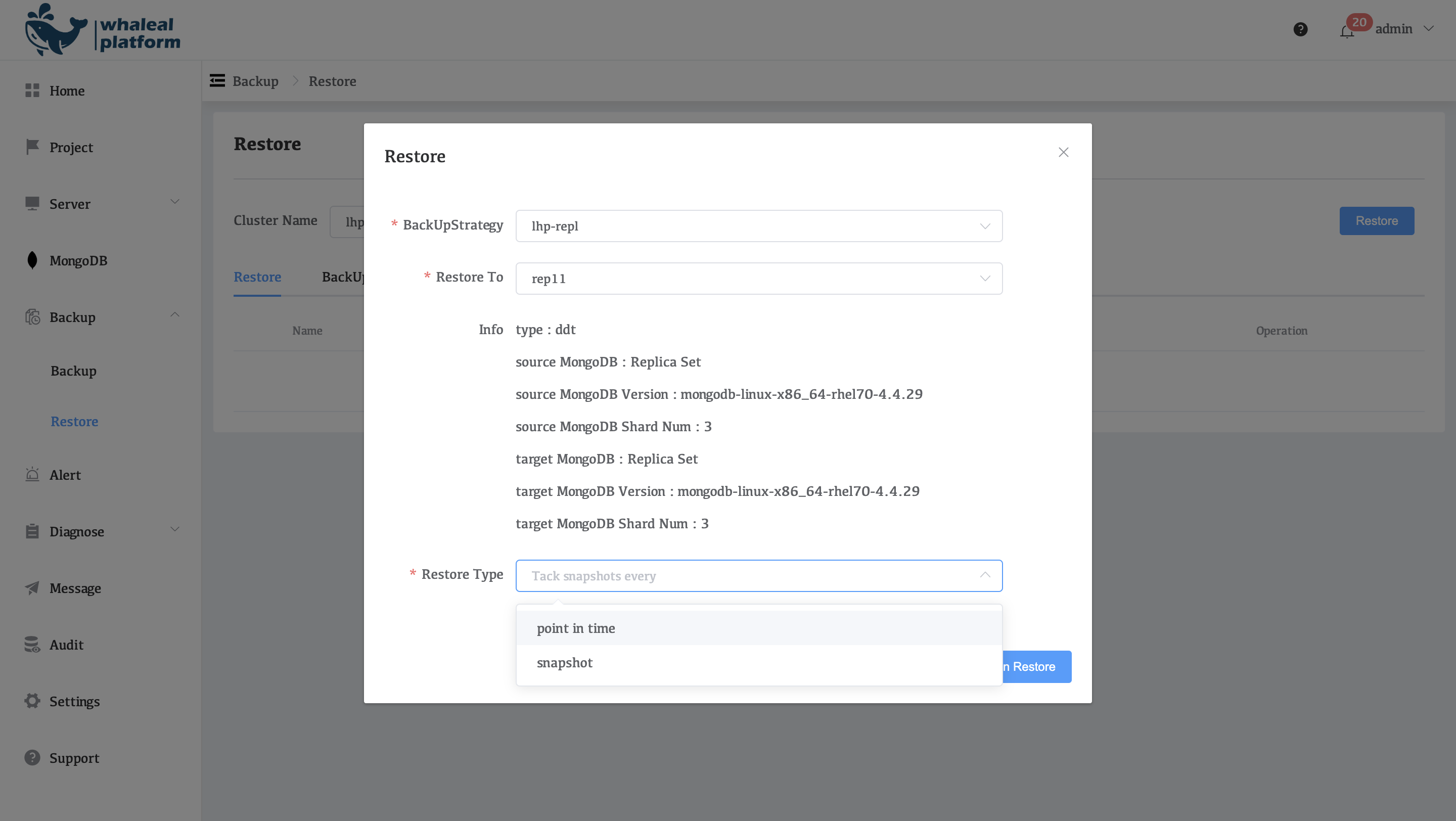Image resolution: width=1456 pixels, height=821 pixels.
Task: Close the Restore dialog
Action: (1063, 153)
